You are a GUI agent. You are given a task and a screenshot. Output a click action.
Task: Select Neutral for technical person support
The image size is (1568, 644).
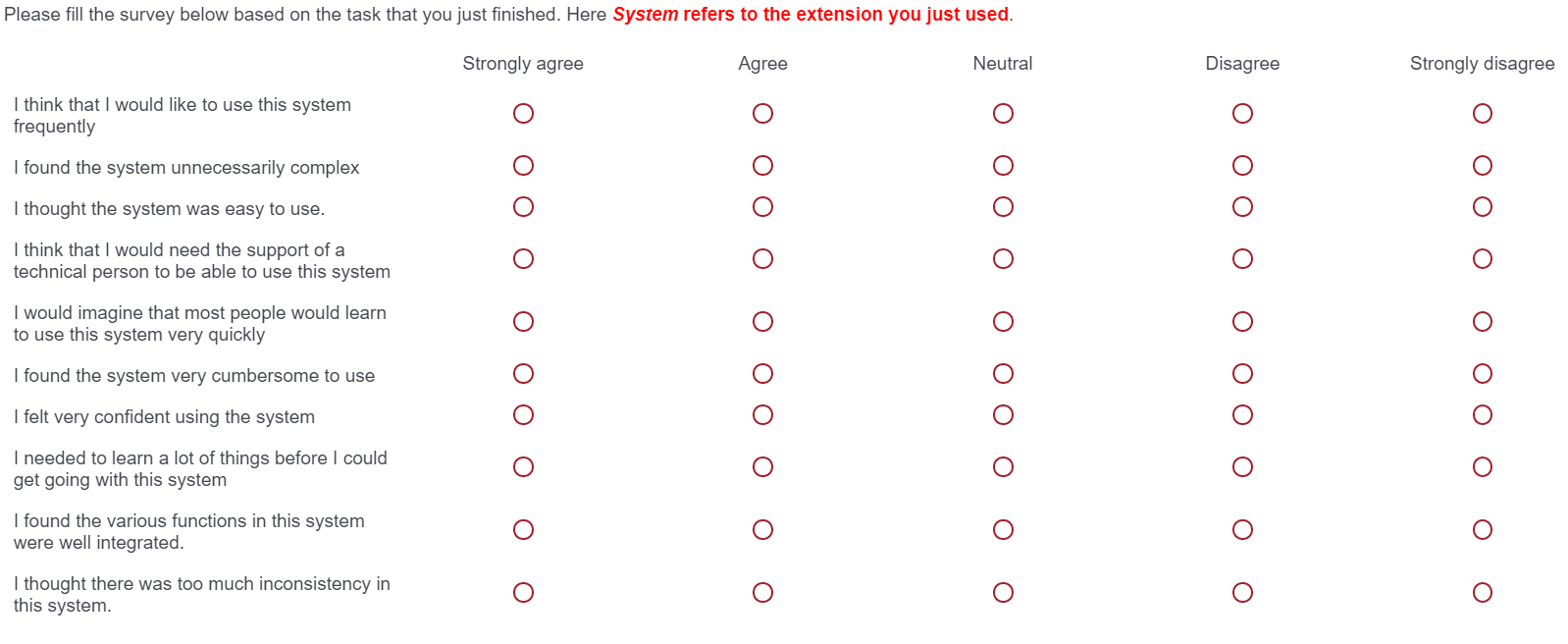click(1003, 259)
